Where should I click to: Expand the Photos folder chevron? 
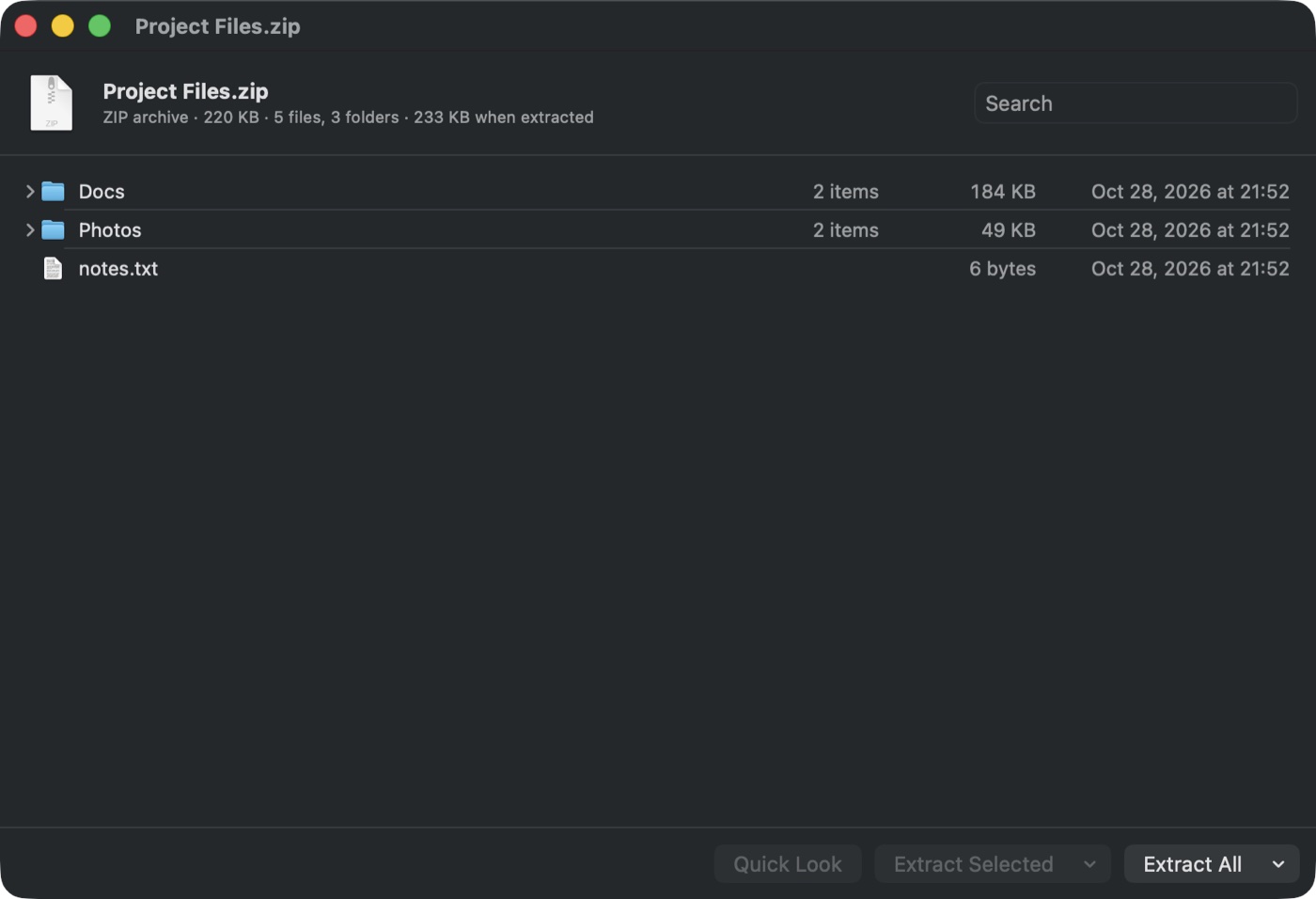(30, 230)
